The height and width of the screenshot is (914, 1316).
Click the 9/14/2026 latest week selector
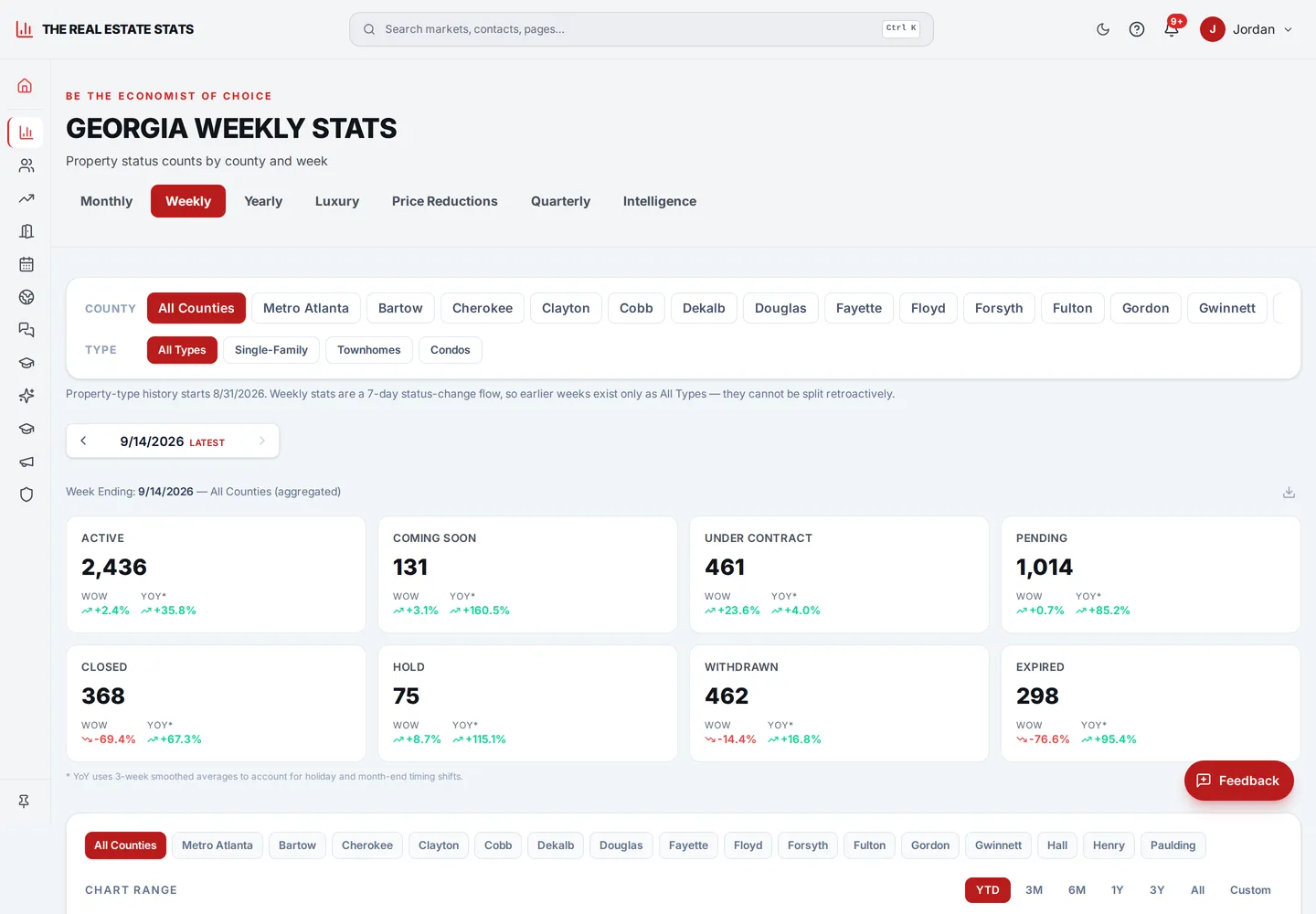[x=173, y=441]
